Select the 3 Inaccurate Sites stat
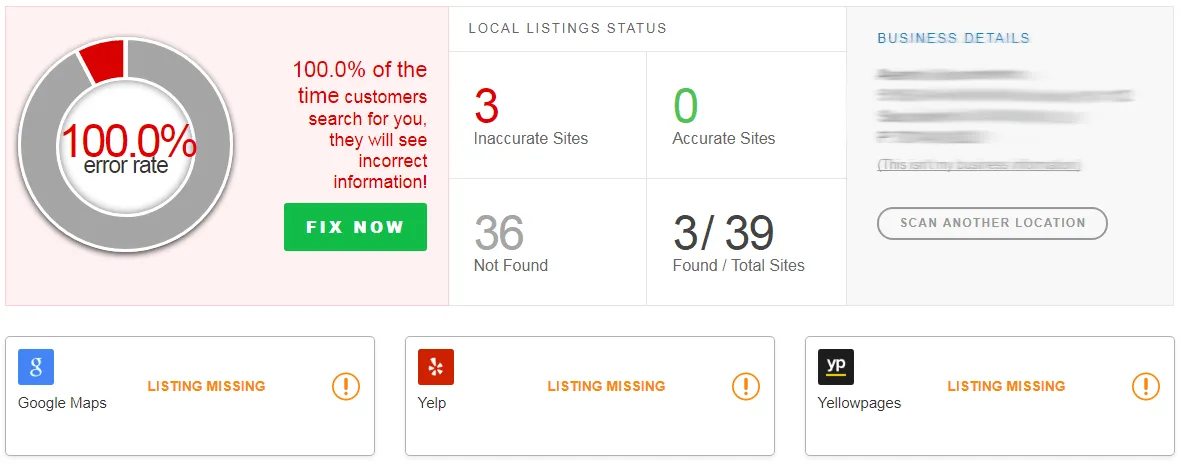This screenshot has height=466, width=1181. 530,117
